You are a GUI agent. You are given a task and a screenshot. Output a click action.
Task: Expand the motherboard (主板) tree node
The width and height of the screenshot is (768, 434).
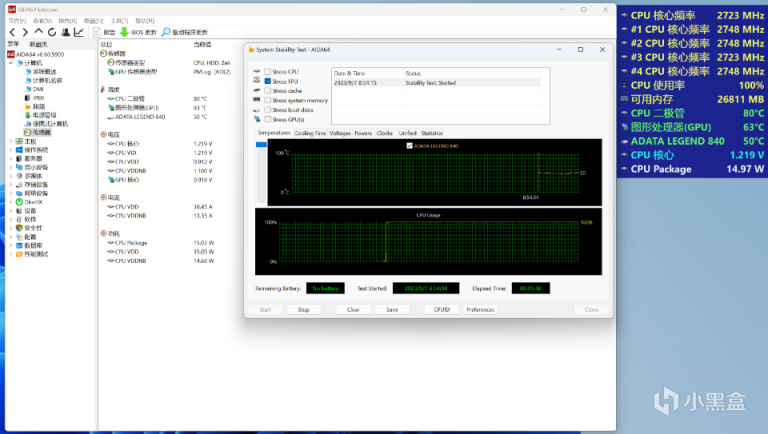(11, 141)
